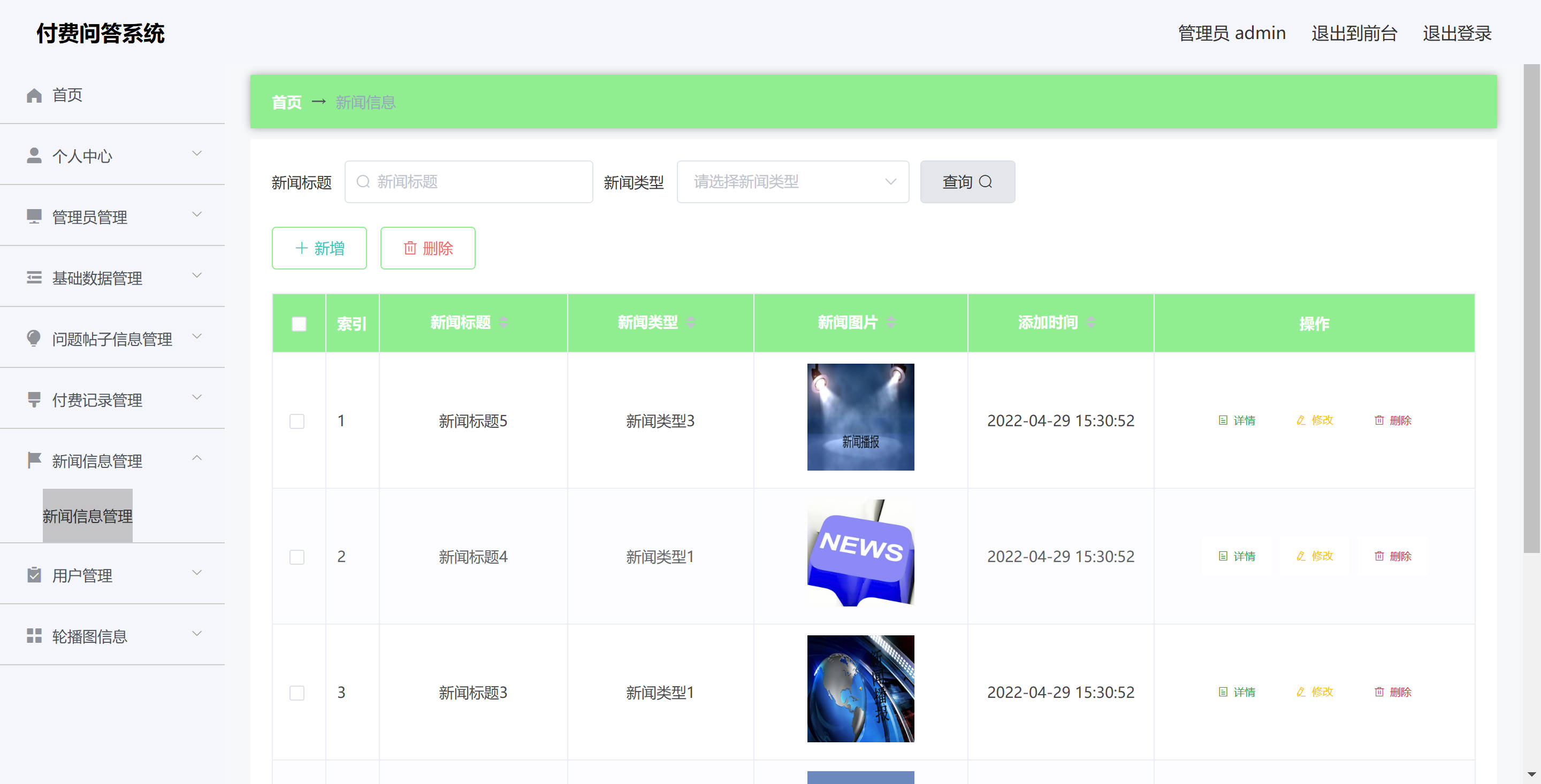
Task: Open the 用户管理 menu
Action: [112, 575]
